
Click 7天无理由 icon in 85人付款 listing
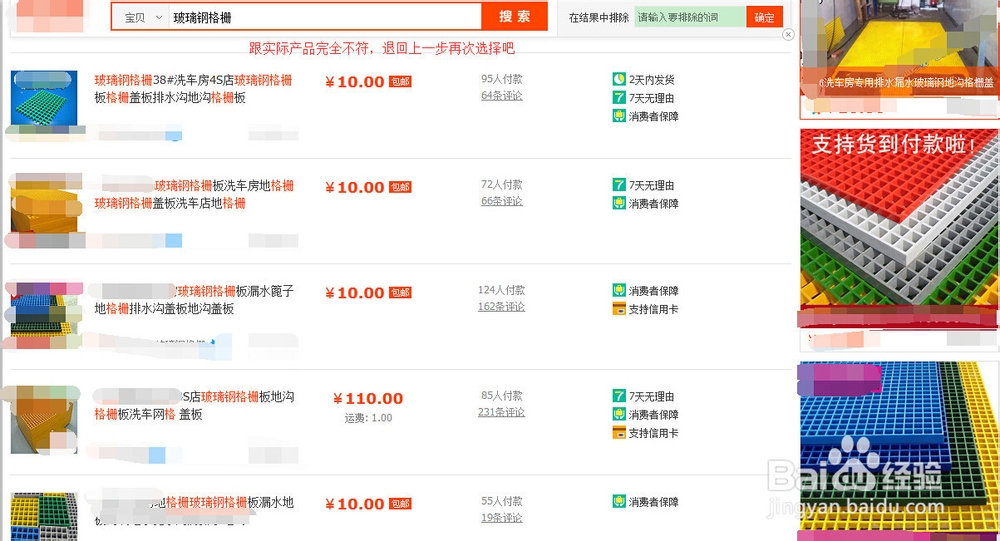(619, 396)
